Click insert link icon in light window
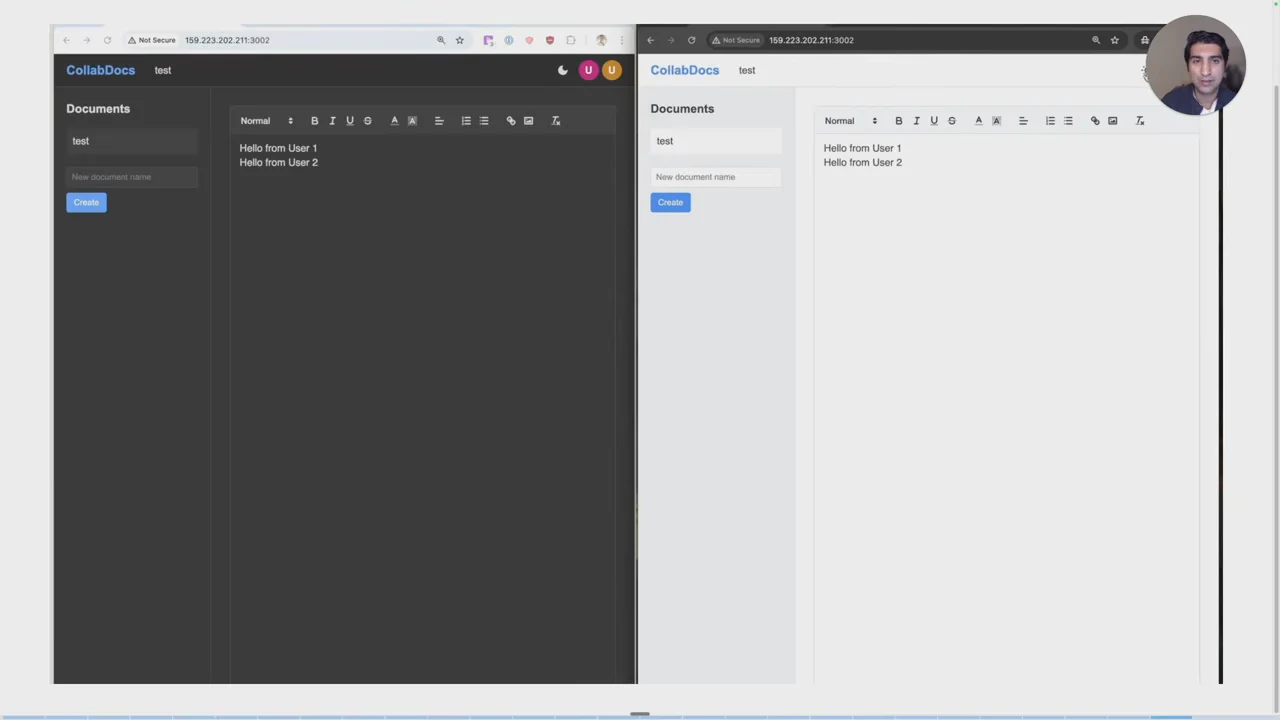The height and width of the screenshot is (720, 1280). coord(1095,121)
